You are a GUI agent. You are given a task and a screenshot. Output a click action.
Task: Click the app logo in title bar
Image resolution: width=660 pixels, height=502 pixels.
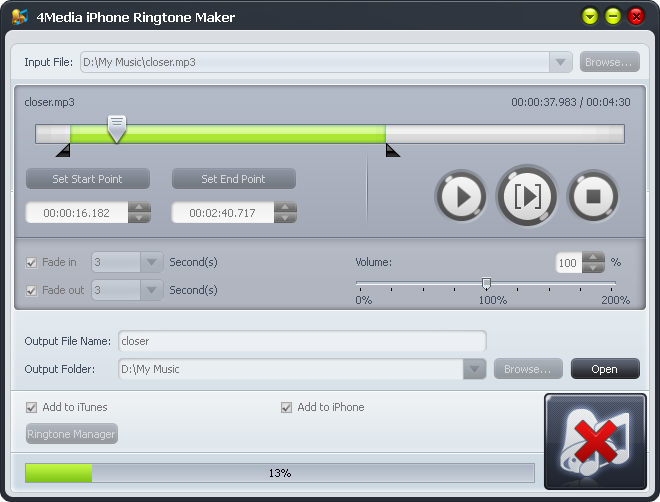click(19, 16)
